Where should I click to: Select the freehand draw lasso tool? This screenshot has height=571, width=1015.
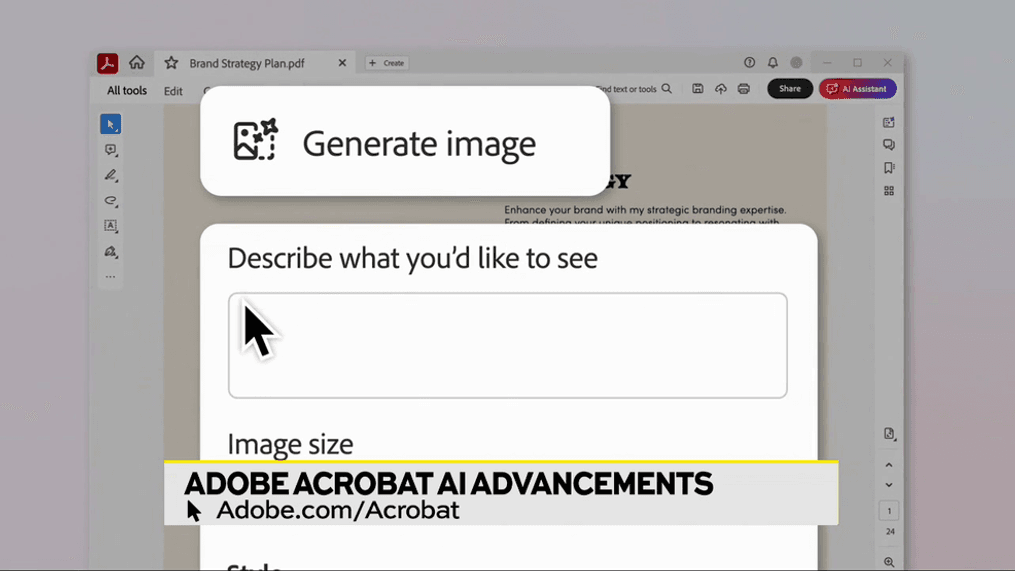(x=111, y=201)
